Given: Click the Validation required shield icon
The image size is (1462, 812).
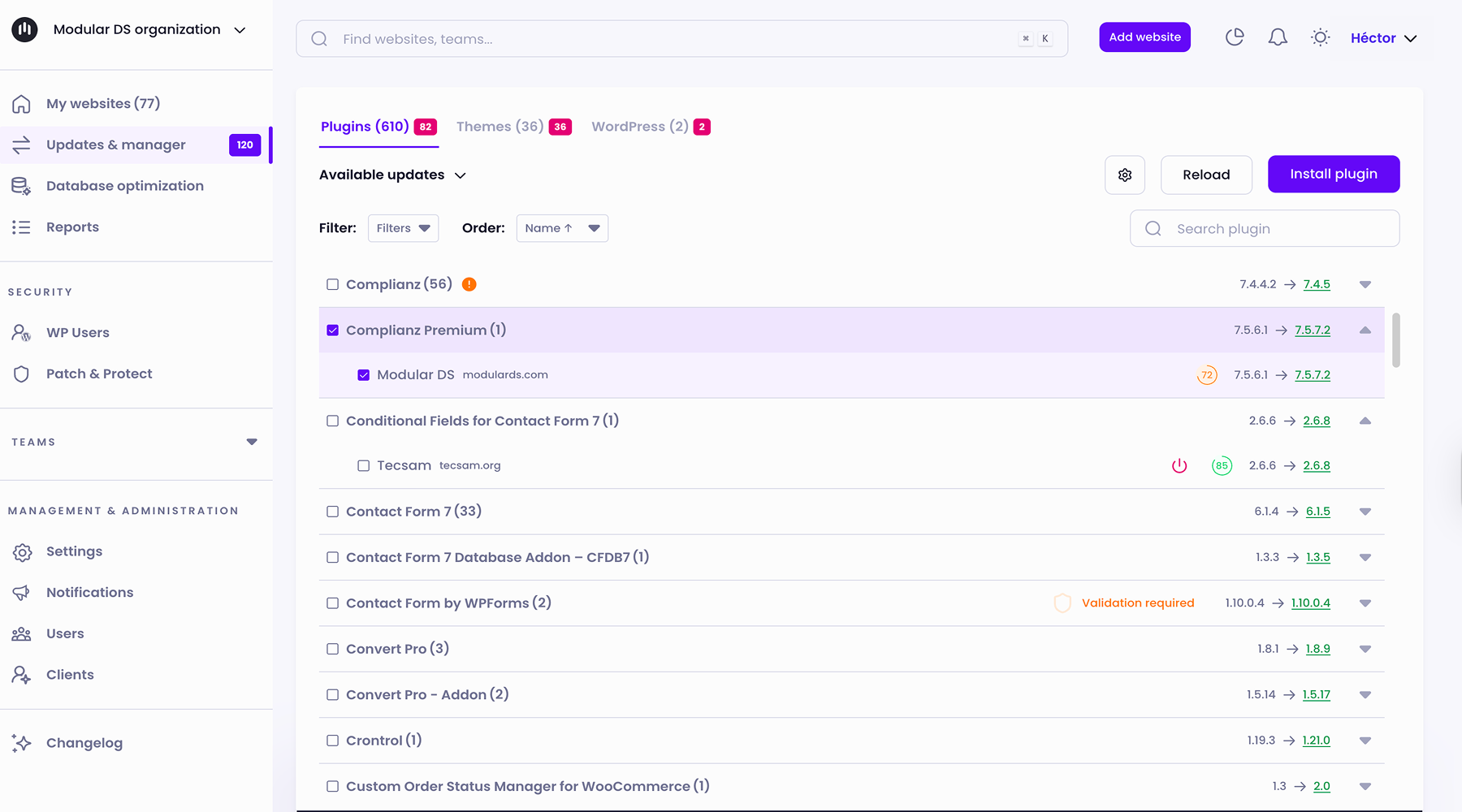Looking at the screenshot, I should point(1062,603).
